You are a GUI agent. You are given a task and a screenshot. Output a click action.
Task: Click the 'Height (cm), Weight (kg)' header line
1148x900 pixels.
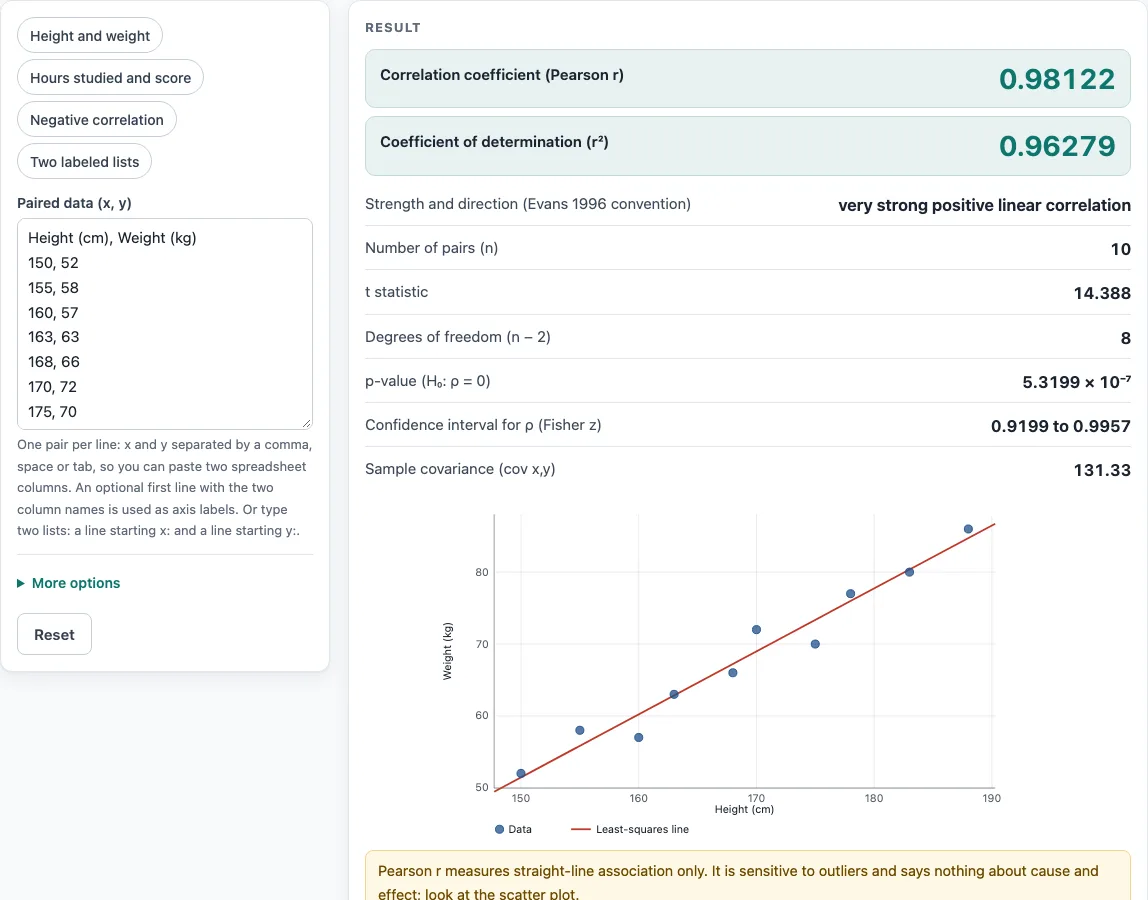pos(112,238)
